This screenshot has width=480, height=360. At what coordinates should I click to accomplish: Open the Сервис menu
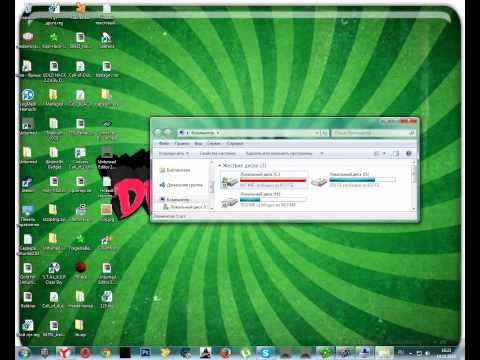click(214, 143)
